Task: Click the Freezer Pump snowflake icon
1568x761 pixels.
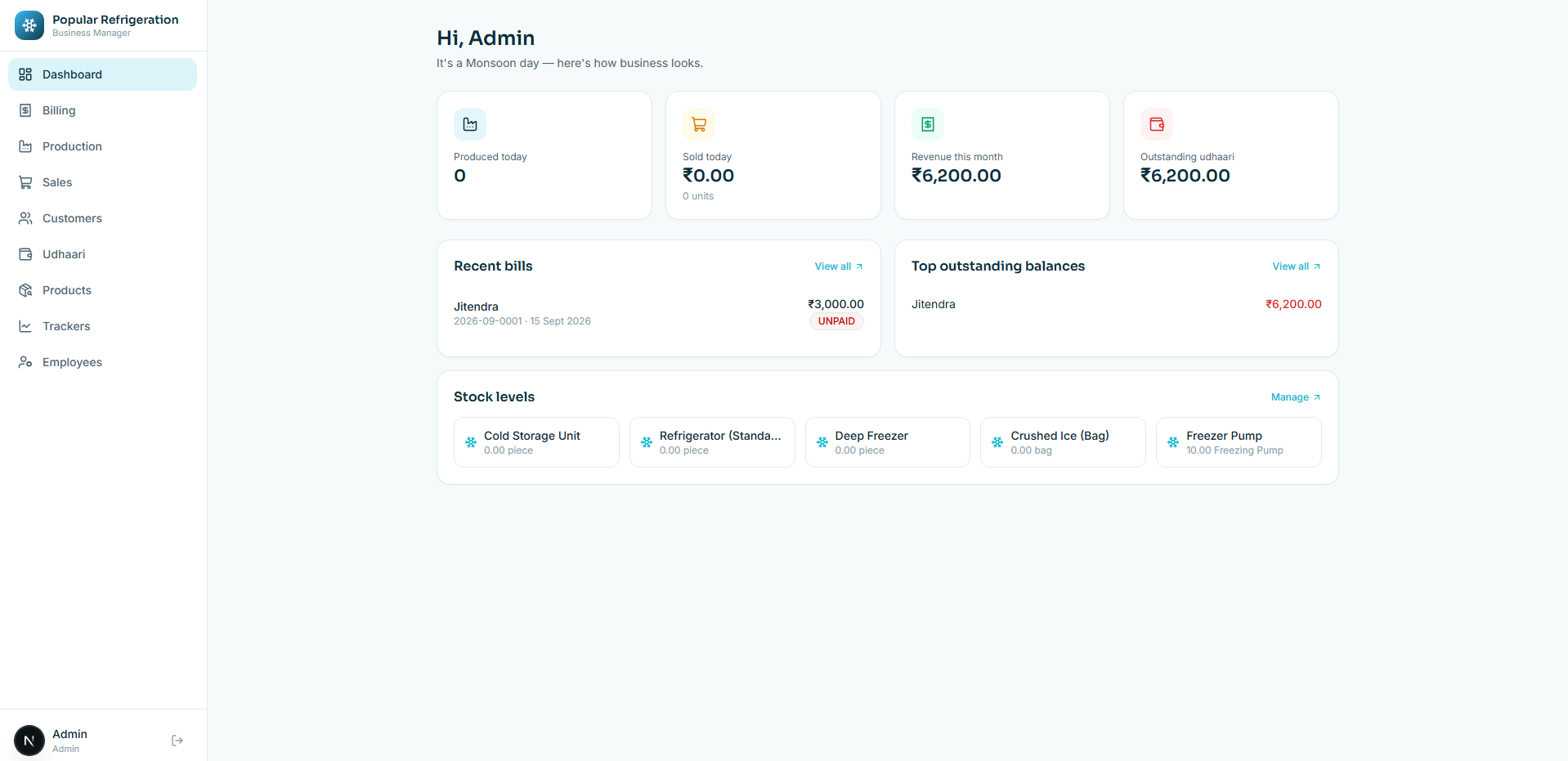Action: pos(1173,442)
